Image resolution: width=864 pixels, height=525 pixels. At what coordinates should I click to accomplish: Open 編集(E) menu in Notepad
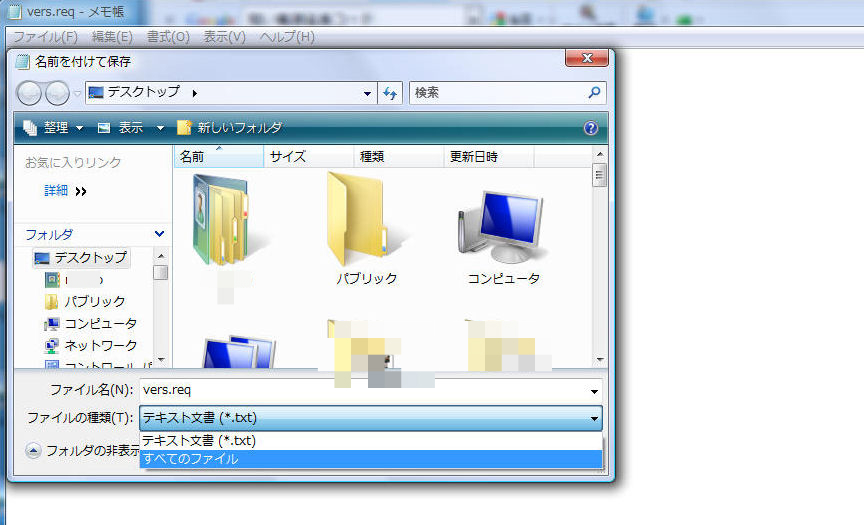112,37
